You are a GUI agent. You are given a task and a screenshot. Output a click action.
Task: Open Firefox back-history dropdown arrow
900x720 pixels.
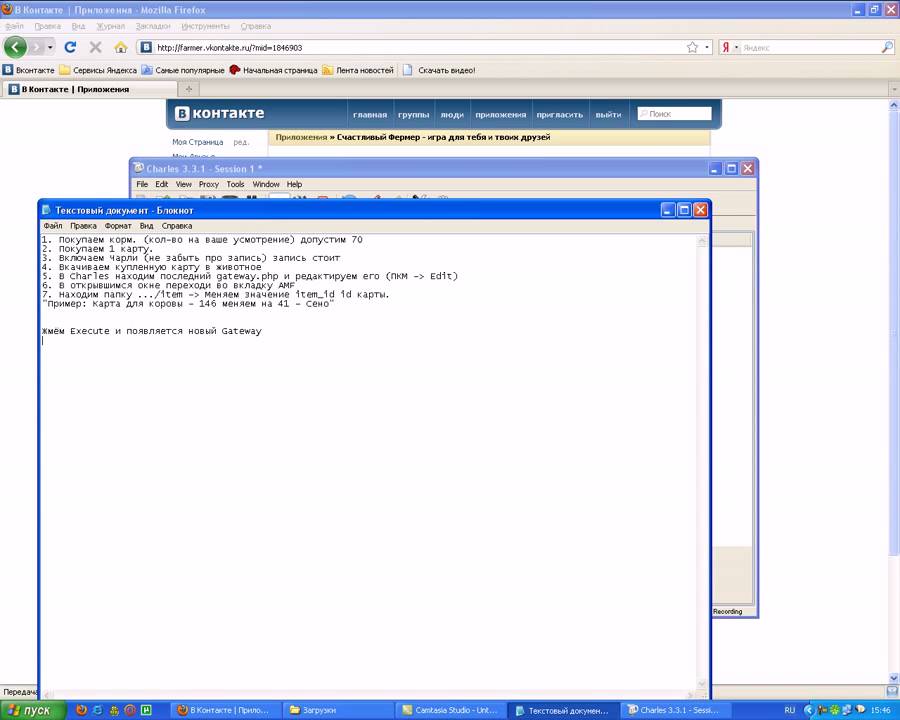point(51,47)
